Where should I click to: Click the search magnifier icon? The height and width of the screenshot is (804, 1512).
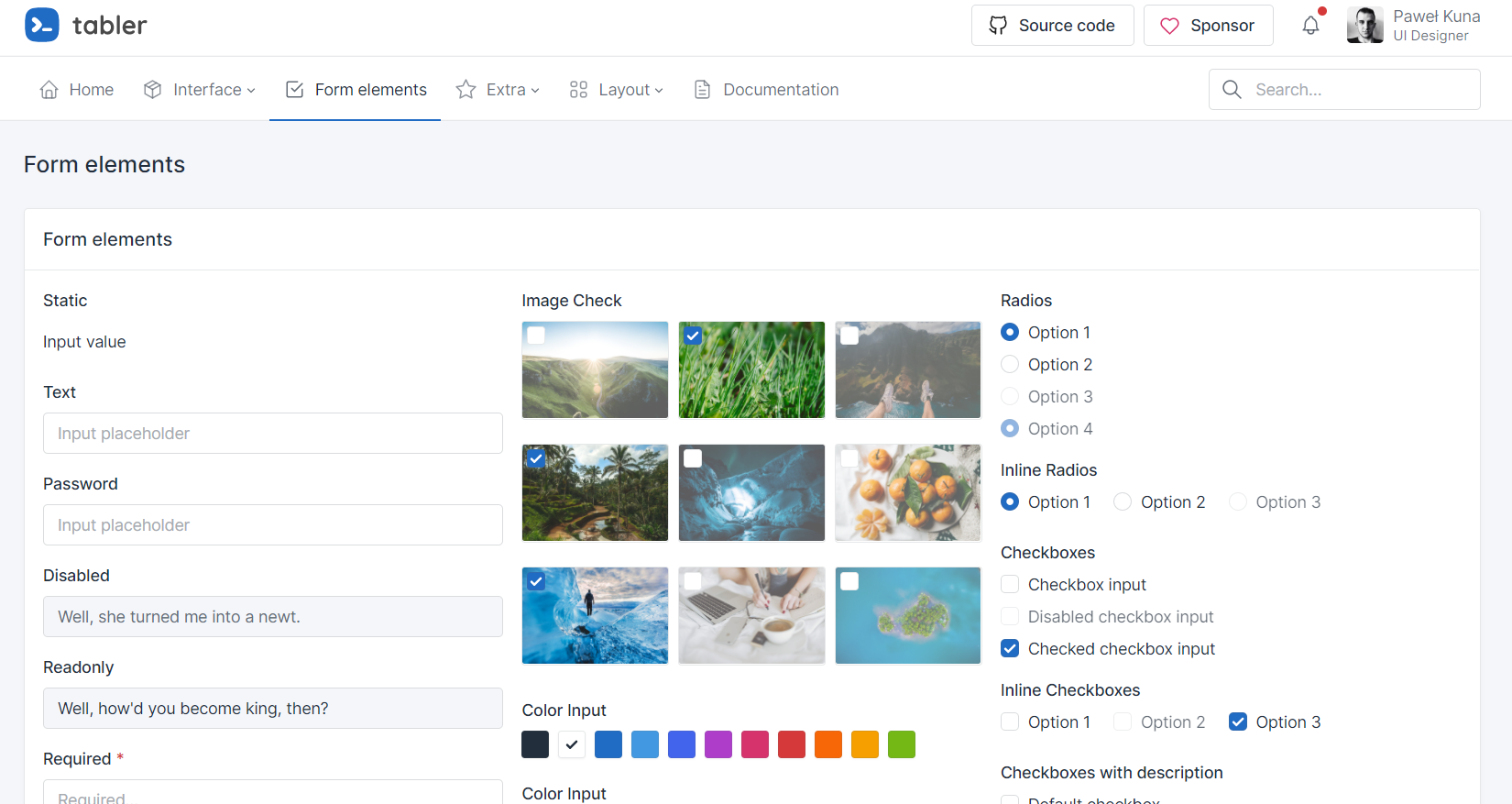(x=1233, y=90)
